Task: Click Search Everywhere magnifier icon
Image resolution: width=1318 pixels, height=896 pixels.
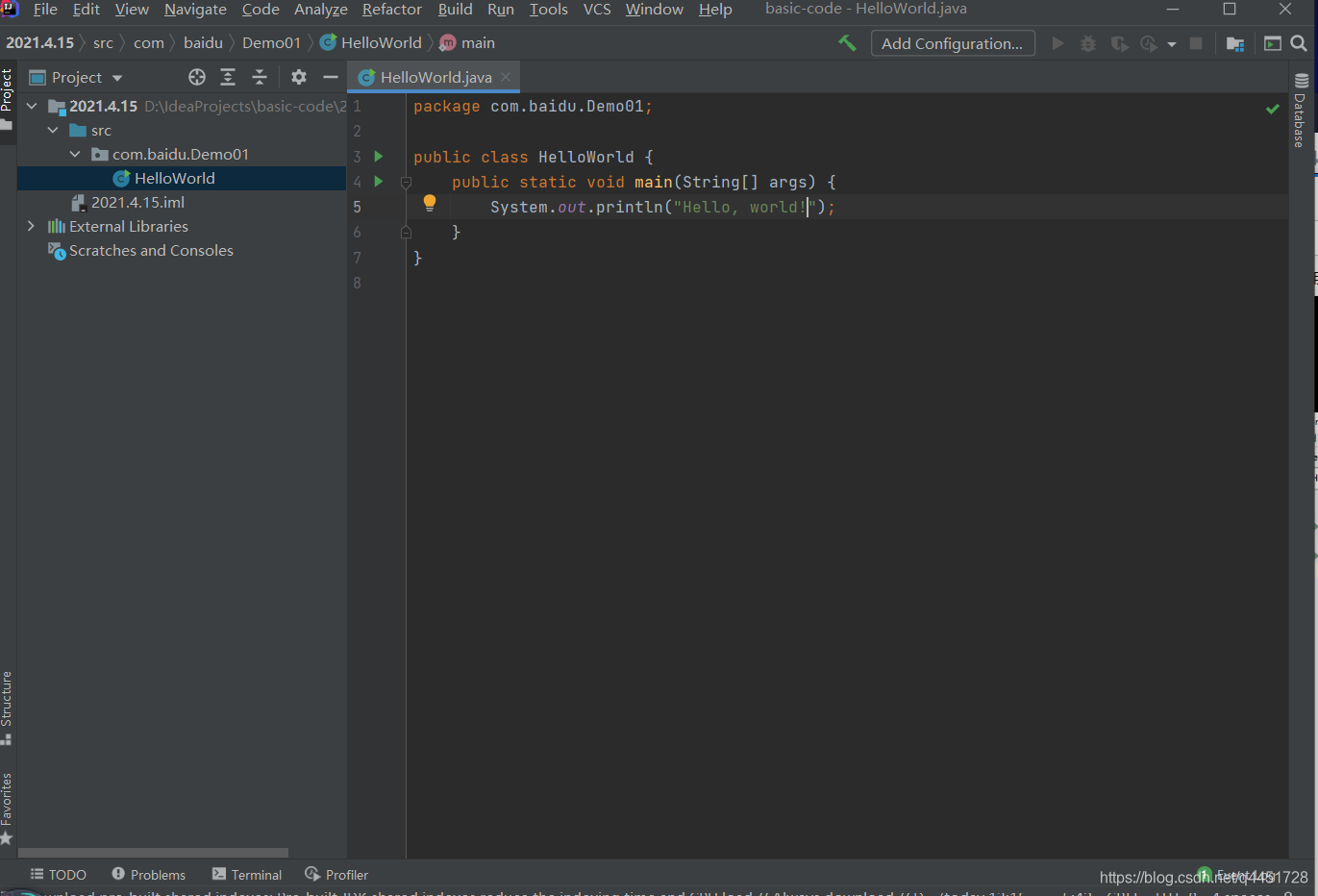Action: 1299,43
